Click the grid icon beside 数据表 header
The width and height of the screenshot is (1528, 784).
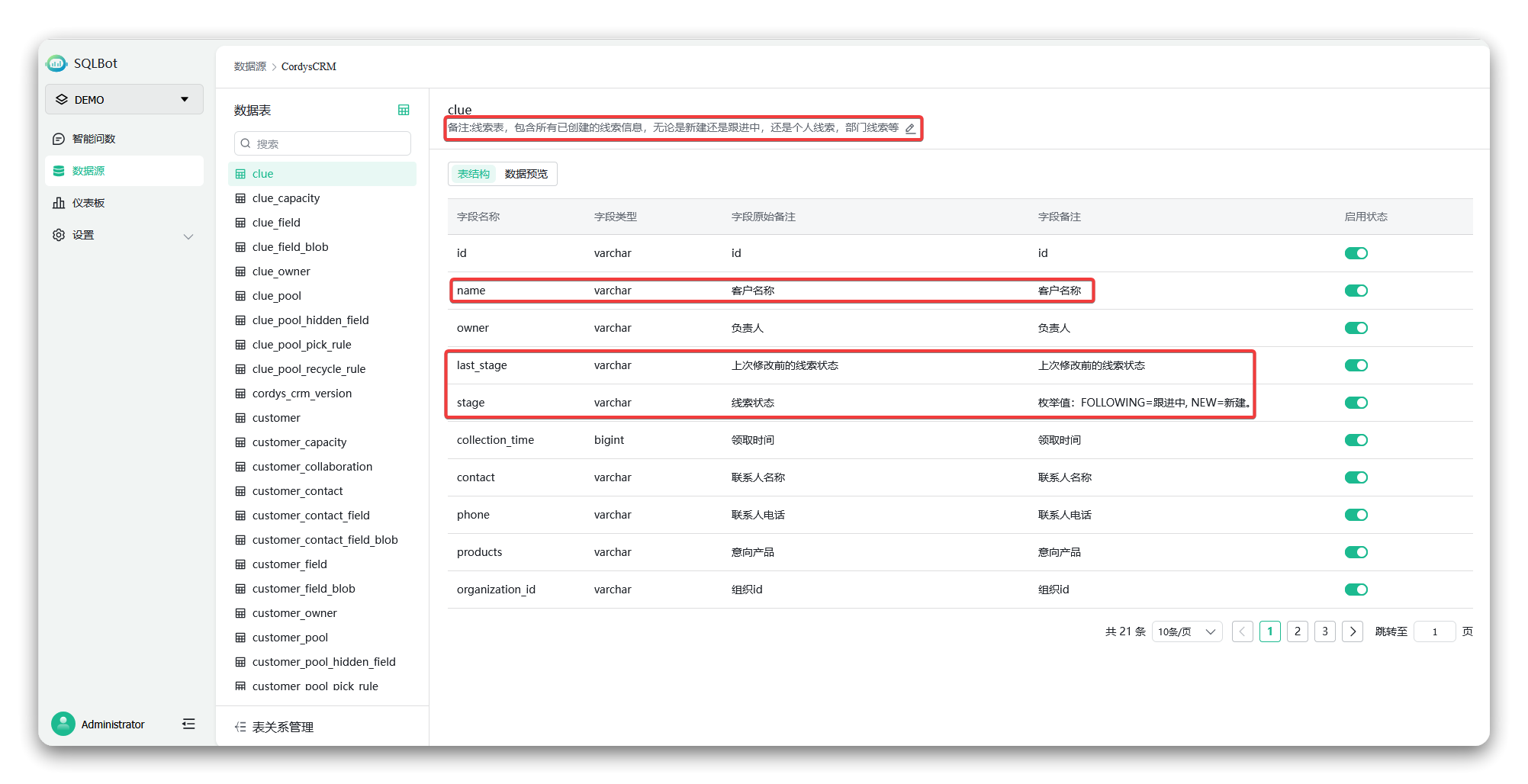(404, 110)
